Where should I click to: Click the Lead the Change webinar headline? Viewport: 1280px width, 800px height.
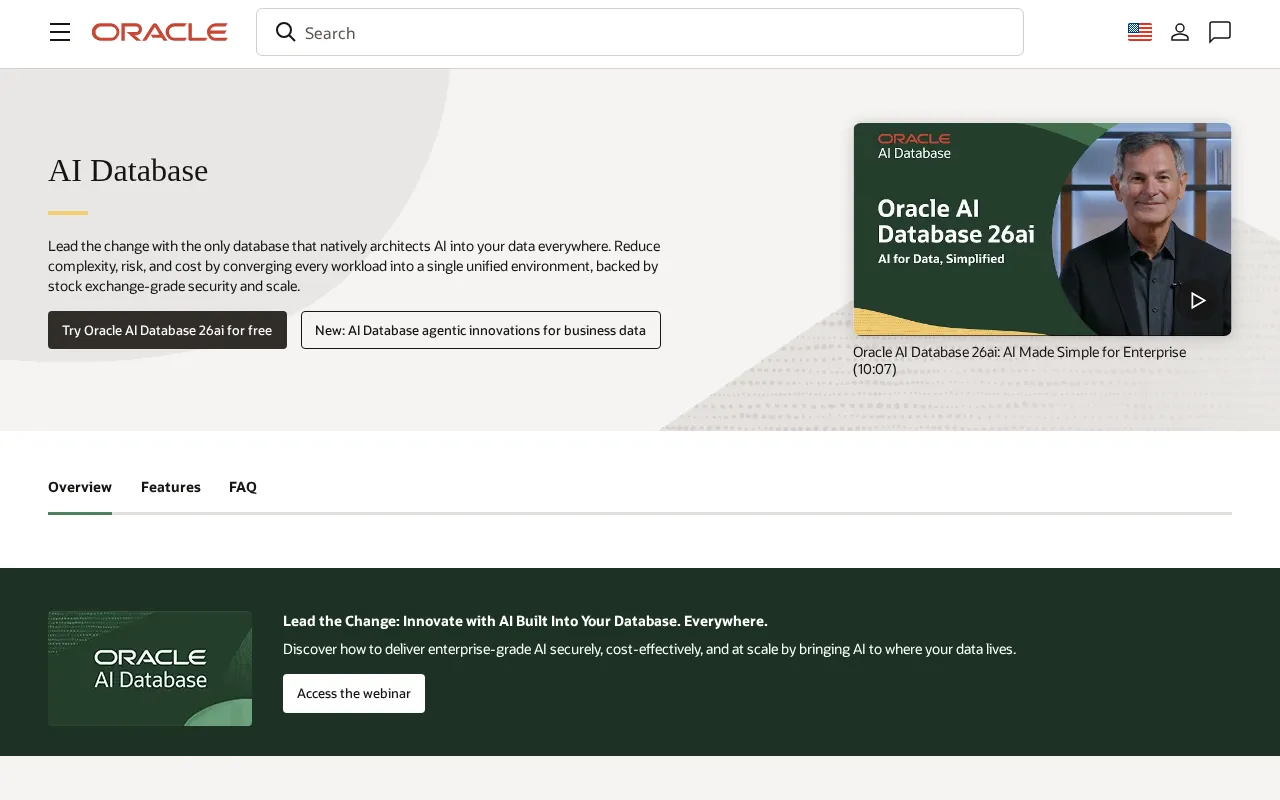pos(525,621)
